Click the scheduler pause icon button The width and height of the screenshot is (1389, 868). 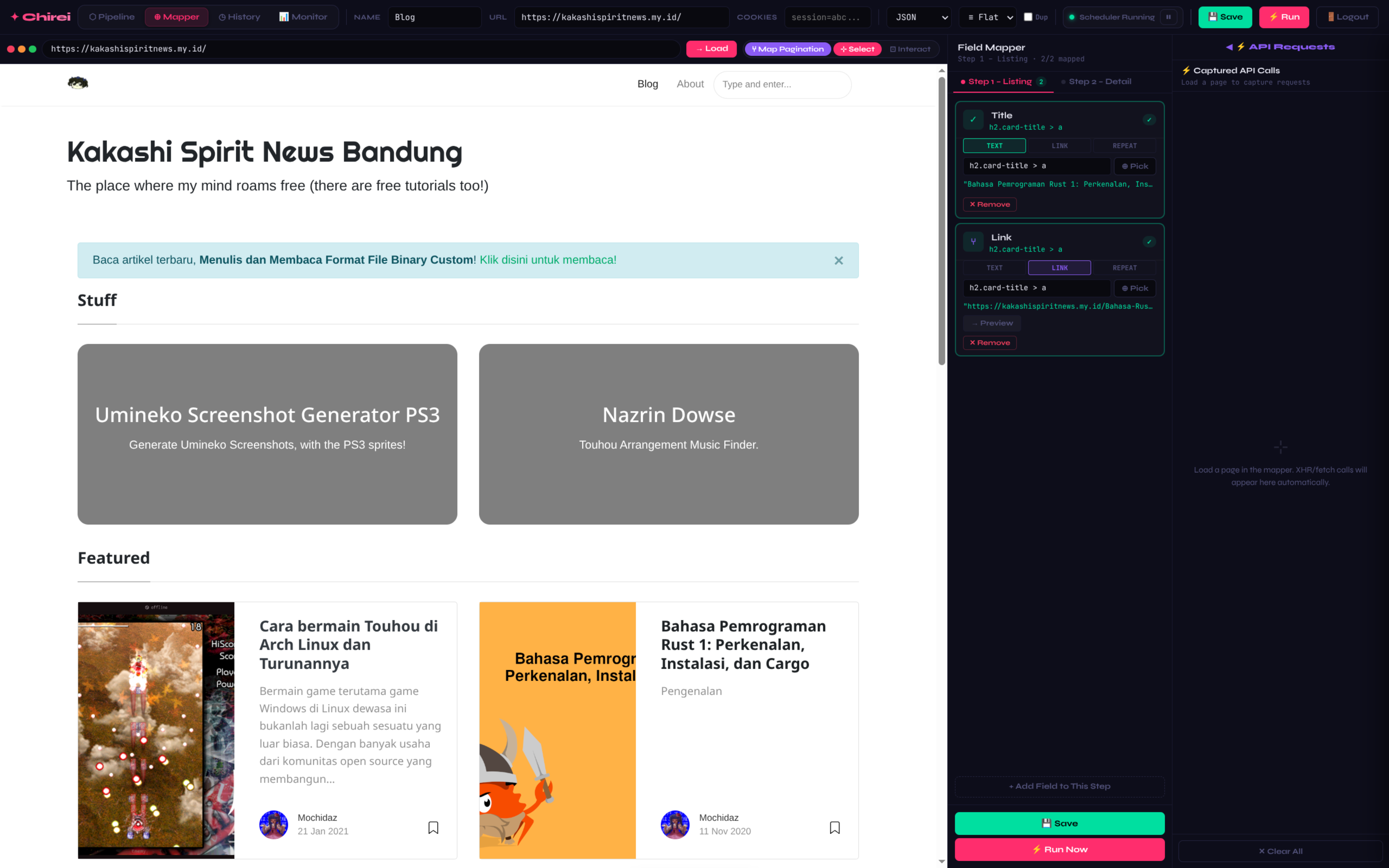pyautogui.click(x=1168, y=17)
